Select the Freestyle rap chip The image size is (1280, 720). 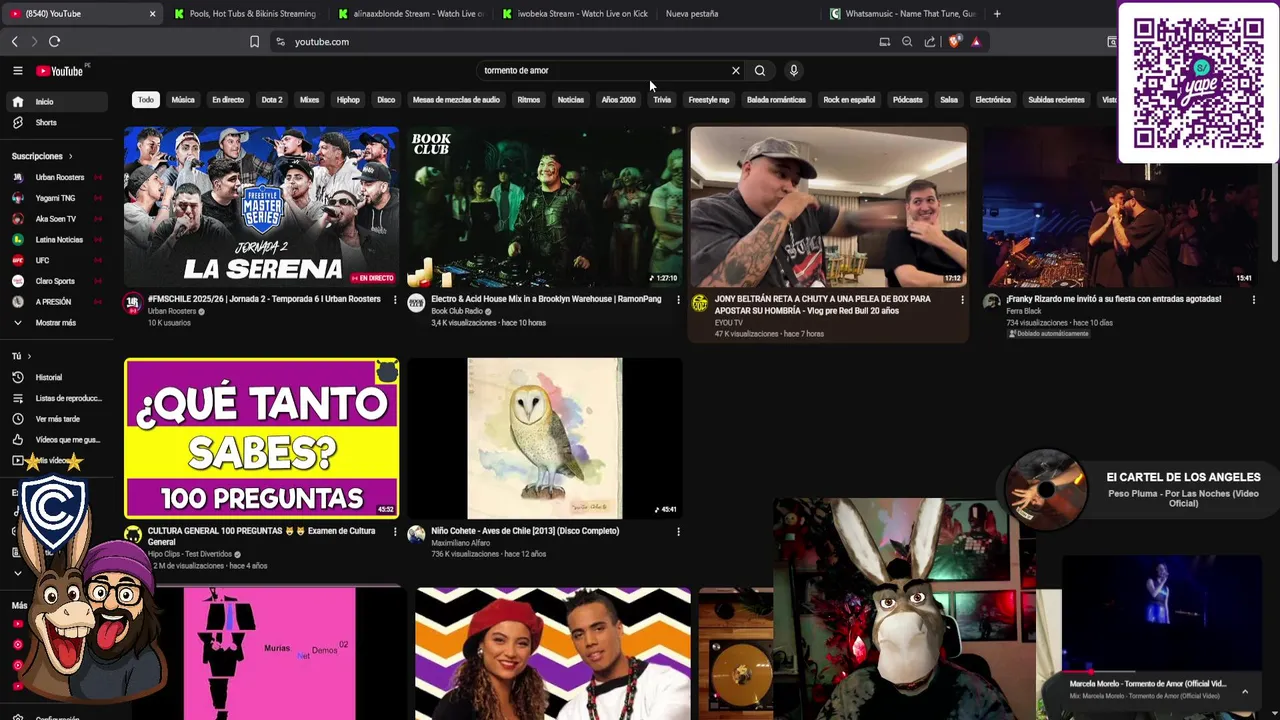click(709, 100)
